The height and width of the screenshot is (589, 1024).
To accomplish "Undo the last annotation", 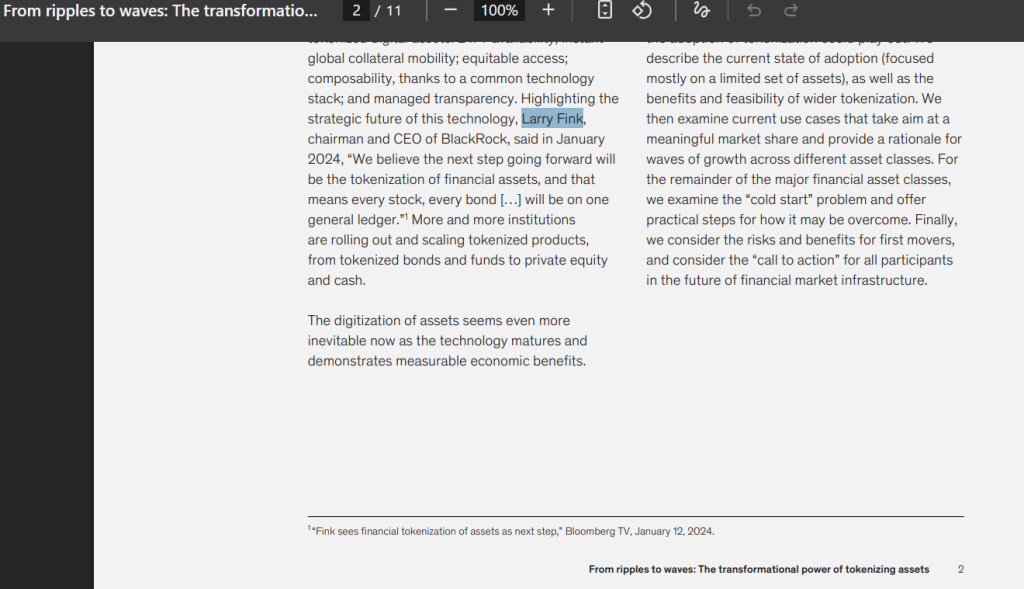I will 754,10.
